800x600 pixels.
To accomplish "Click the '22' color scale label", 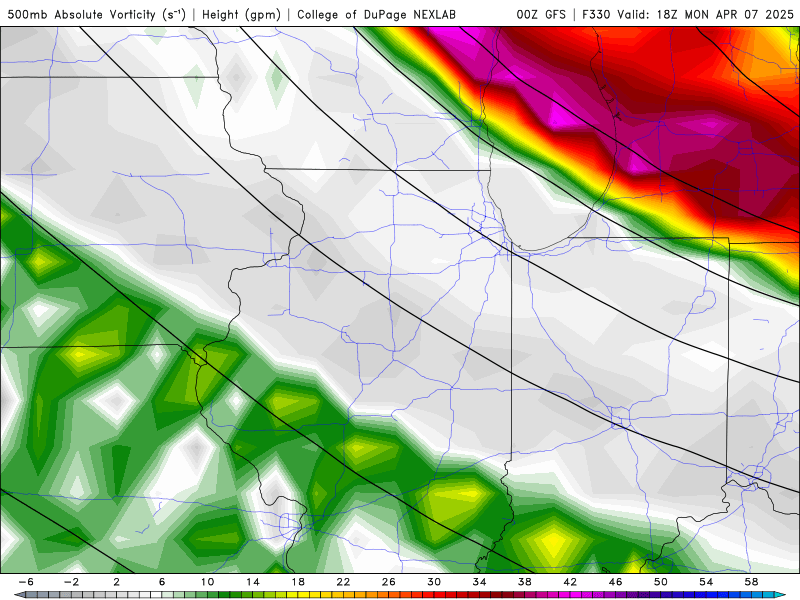I will click(343, 582).
